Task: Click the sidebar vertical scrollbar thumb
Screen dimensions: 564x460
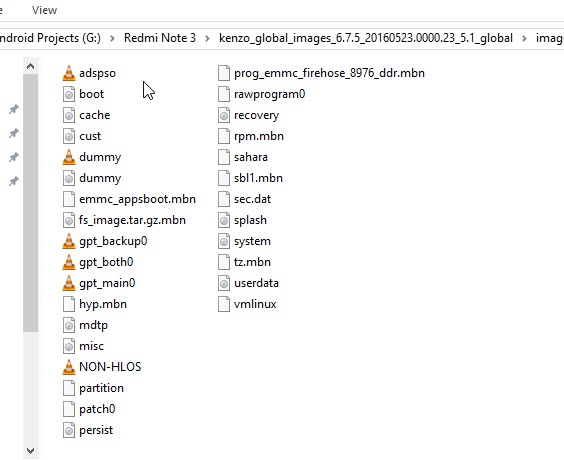Action: pyautogui.click(x=31, y=203)
